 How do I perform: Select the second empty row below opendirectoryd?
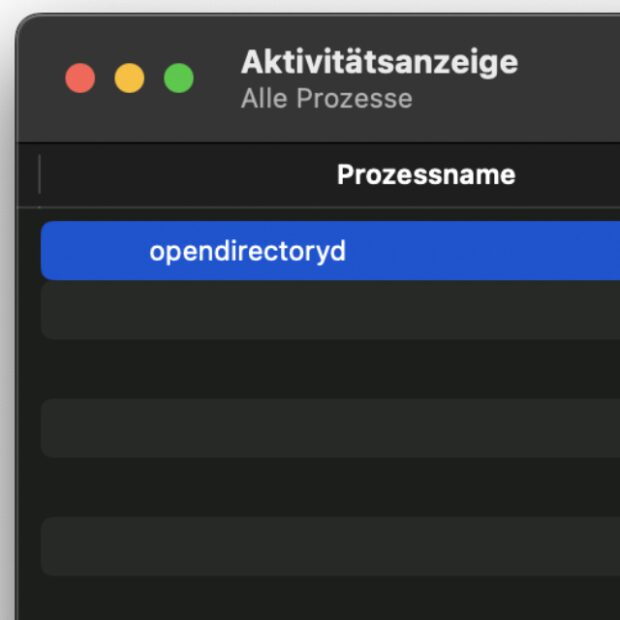pyautogui.click(x=330, y=369)
